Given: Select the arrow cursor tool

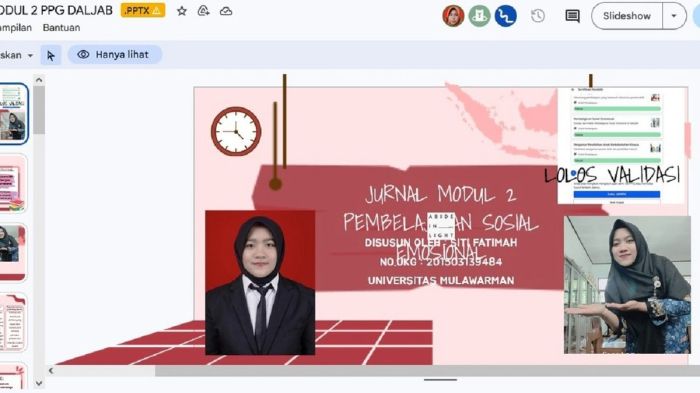Looking at the screenshot, I should point(51,55).
